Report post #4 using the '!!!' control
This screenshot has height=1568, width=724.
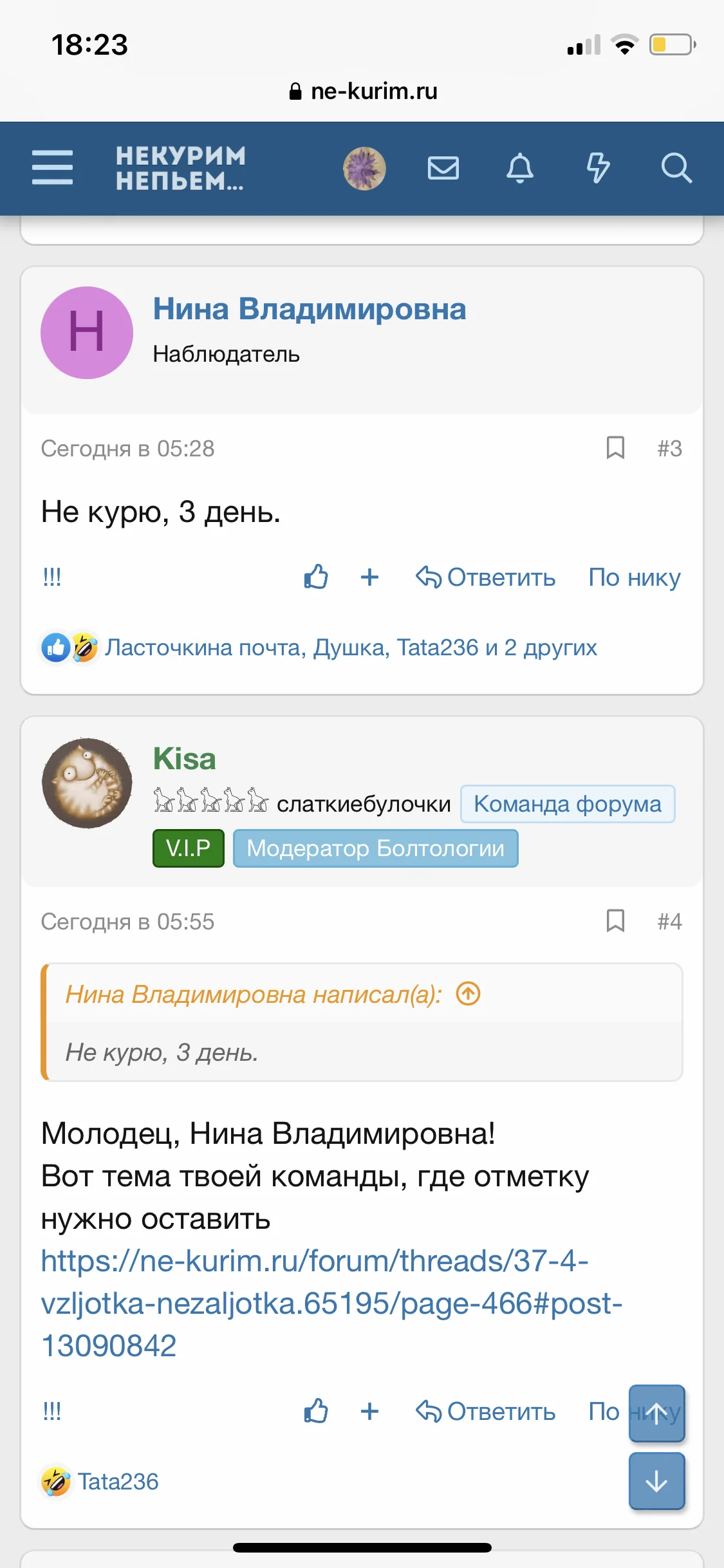coord(51,1411)
